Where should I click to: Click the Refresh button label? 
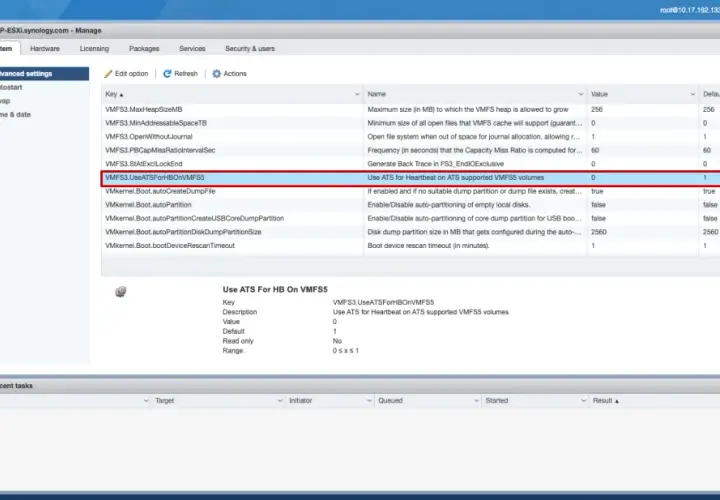186,73
